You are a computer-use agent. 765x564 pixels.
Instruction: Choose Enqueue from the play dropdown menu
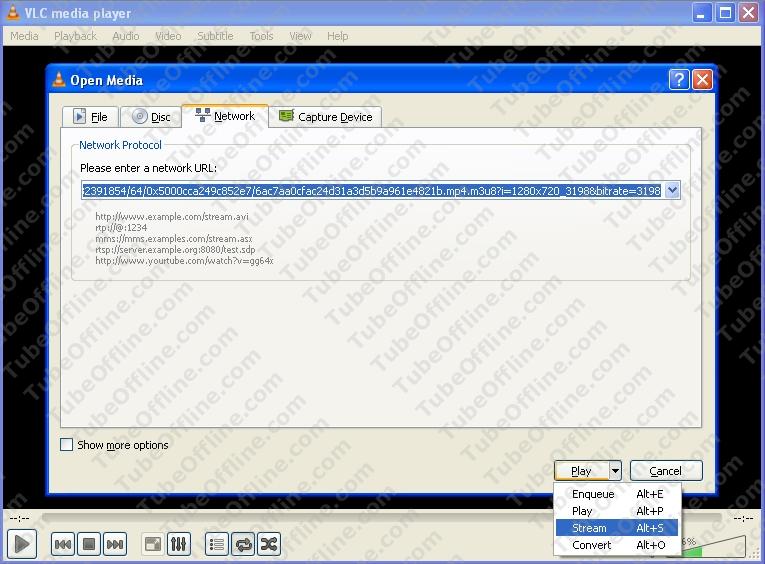617,494
